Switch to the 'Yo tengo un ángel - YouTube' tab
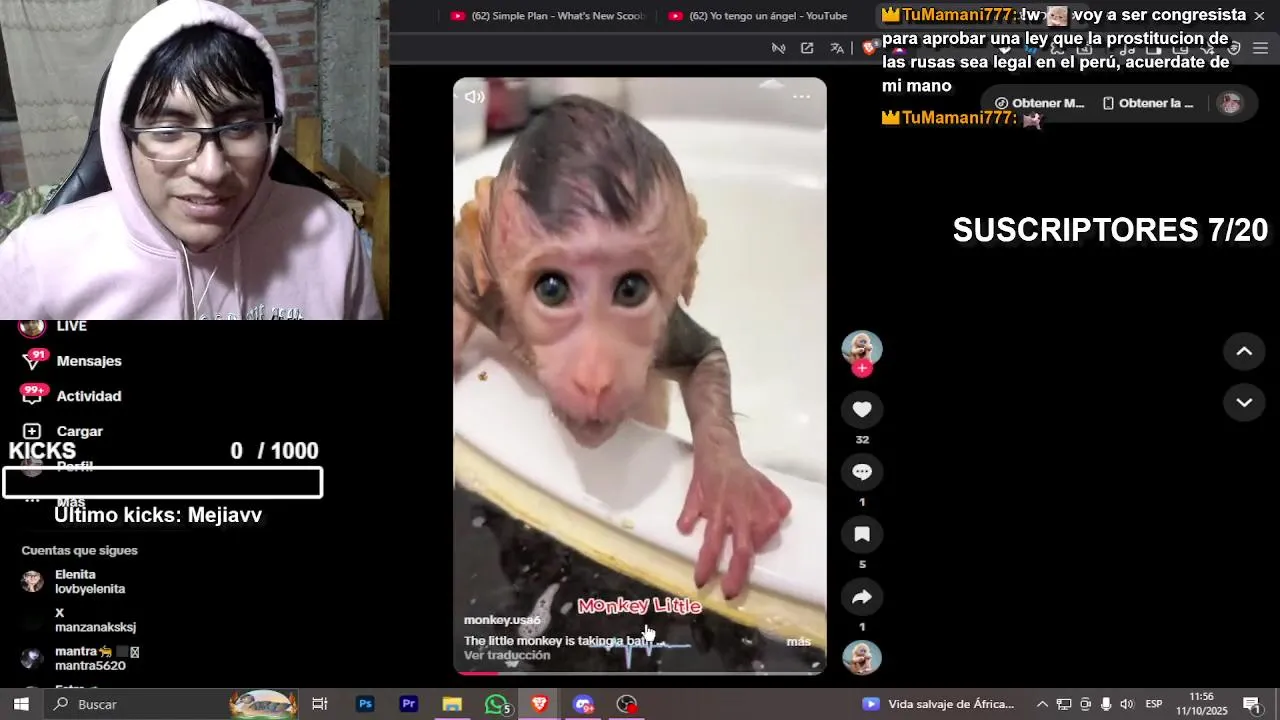The image size is (1280, 720). [757, 16]
